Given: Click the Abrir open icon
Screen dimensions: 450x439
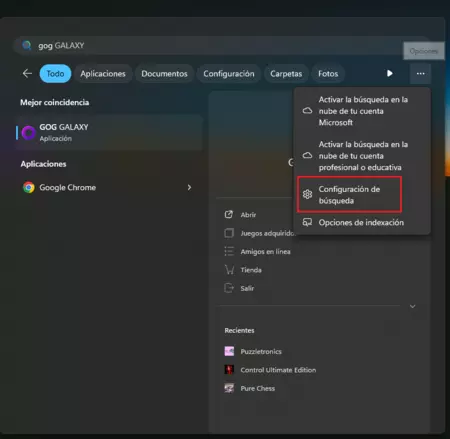Looking at the screenshot, I should [229, 214].
